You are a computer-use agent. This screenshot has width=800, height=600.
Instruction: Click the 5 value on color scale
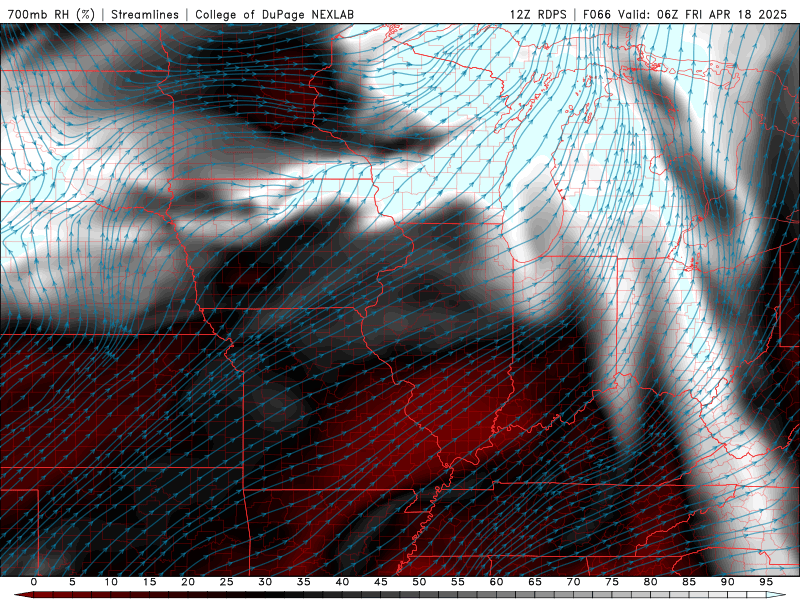72,582
